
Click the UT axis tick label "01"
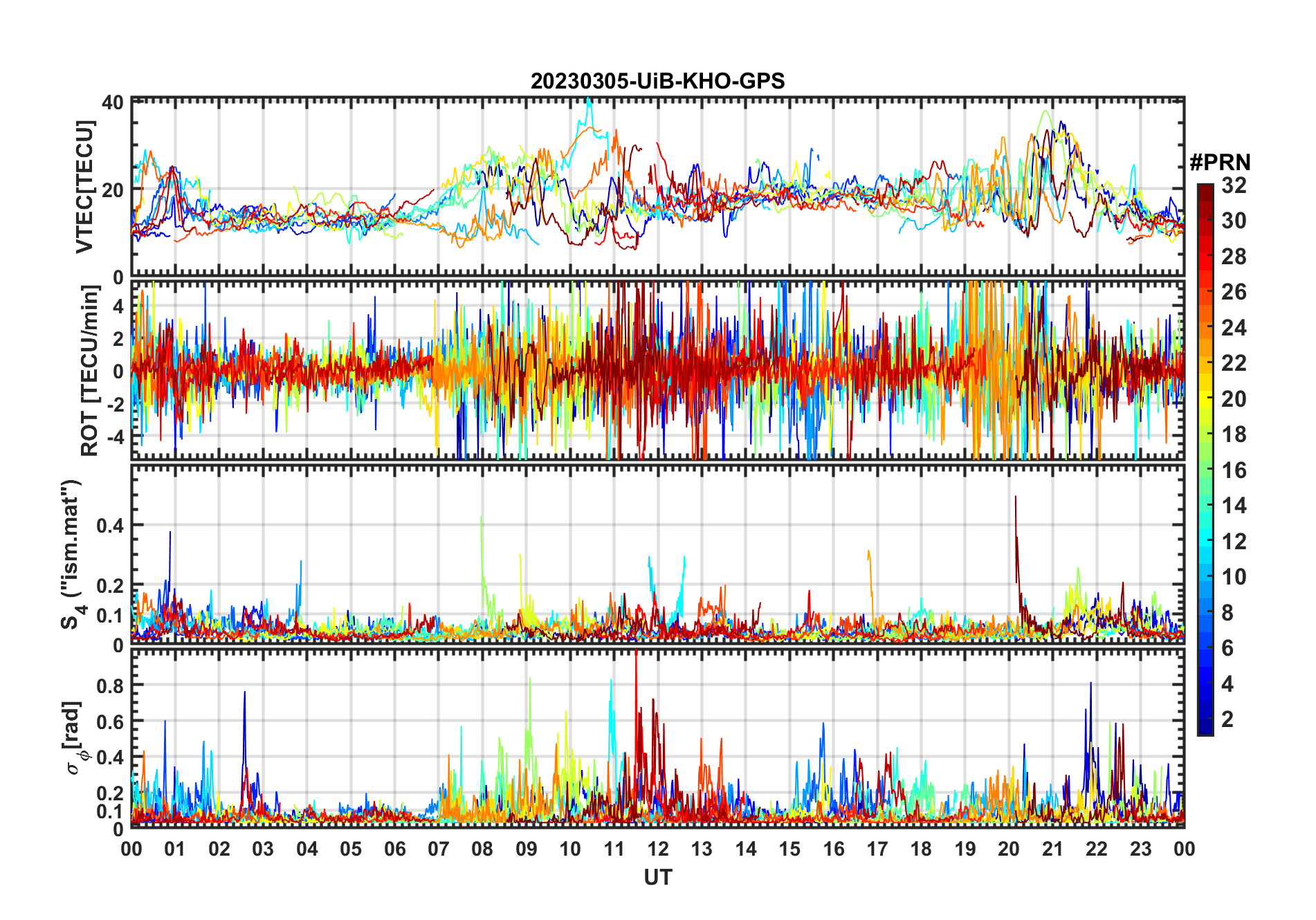(175, 849)
